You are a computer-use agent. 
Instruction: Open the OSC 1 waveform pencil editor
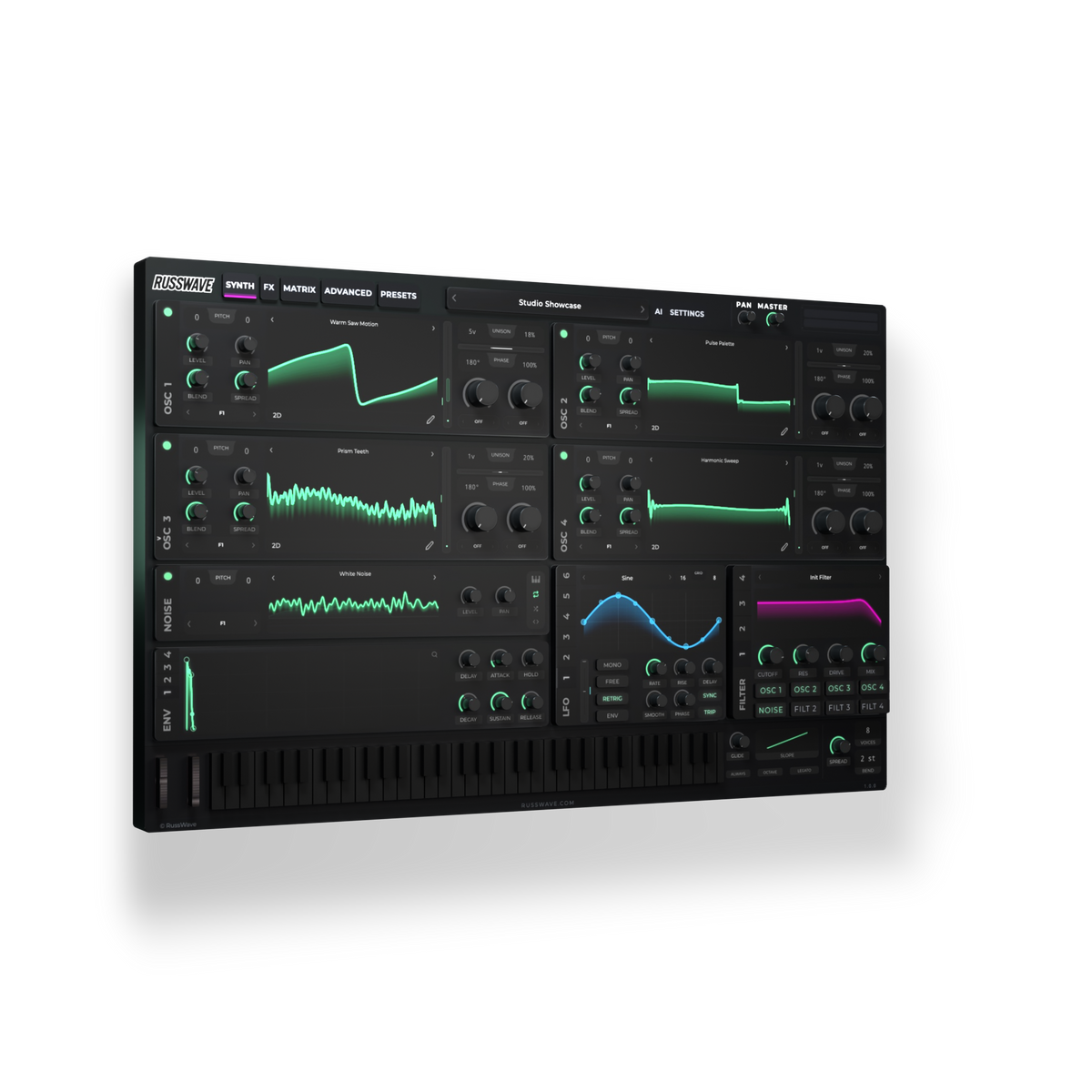click(x=430, y=420)
